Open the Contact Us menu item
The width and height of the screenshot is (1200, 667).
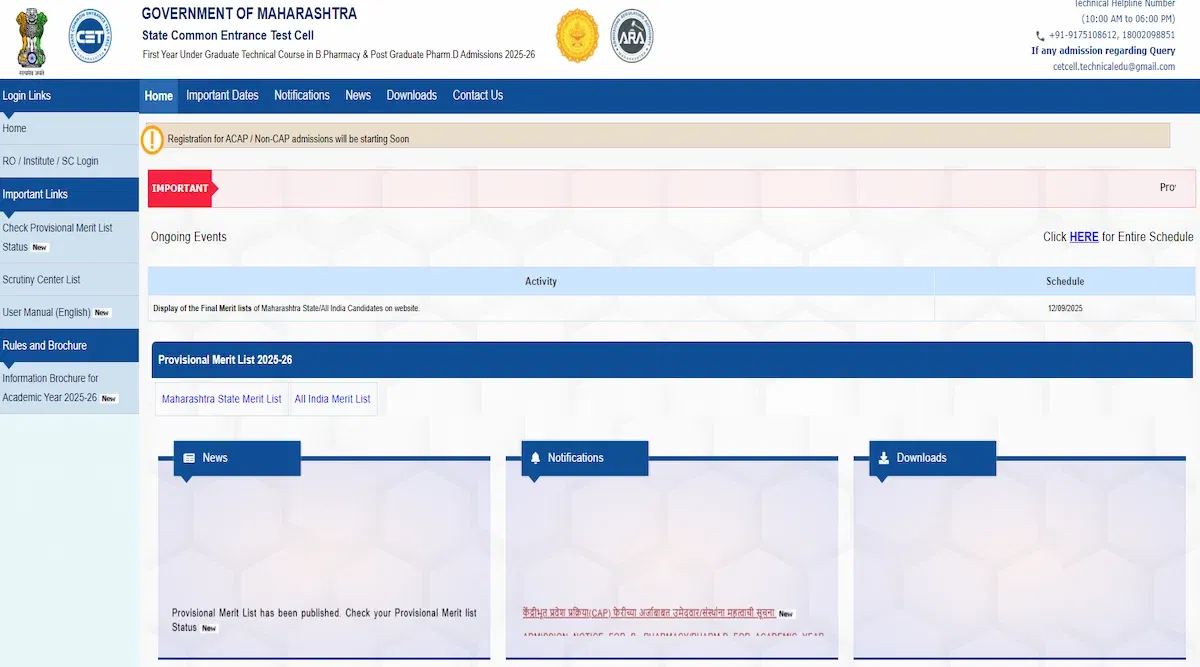[x=478, y=96]
